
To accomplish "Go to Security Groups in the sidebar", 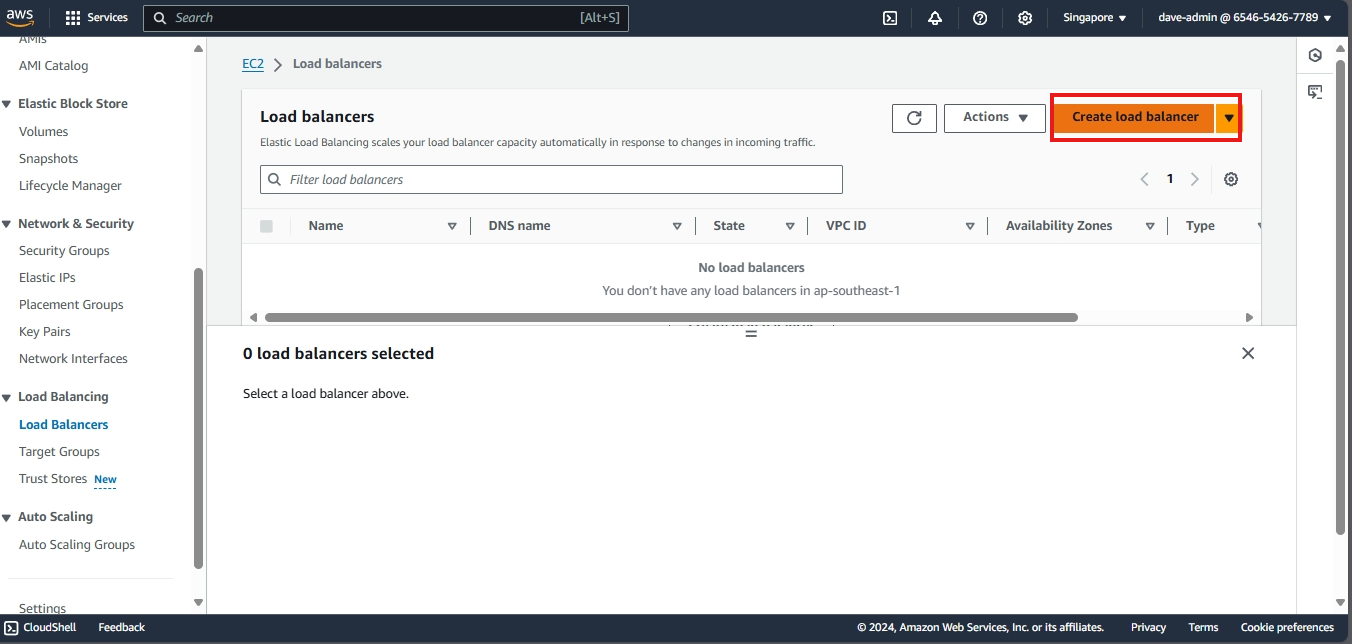I will (64, 251).
